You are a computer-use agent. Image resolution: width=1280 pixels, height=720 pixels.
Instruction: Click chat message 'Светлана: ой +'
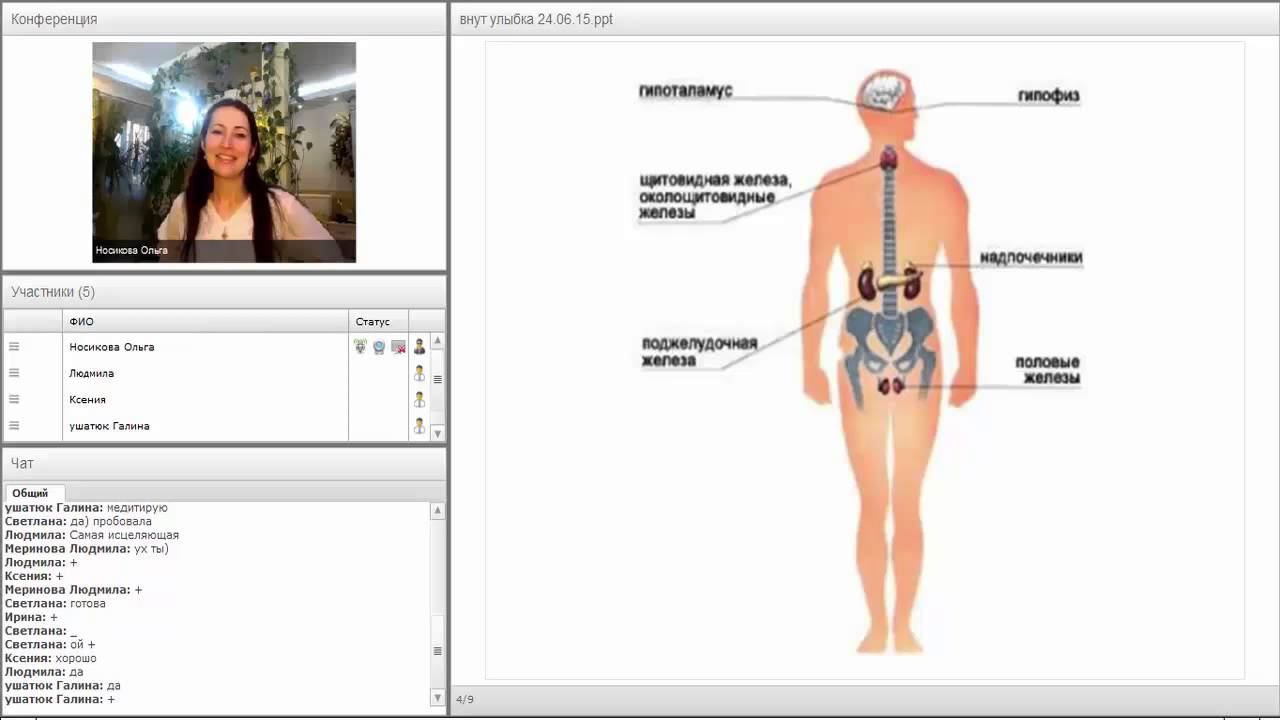point(50,645)
